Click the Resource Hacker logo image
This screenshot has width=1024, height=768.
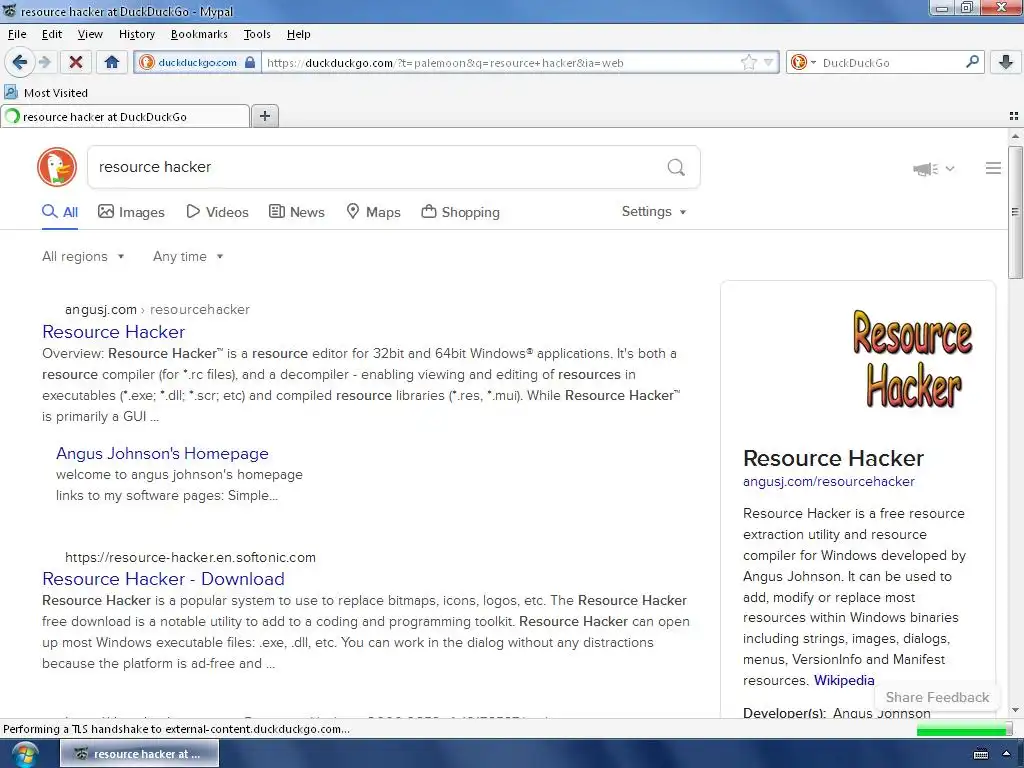tap(912, 359)
